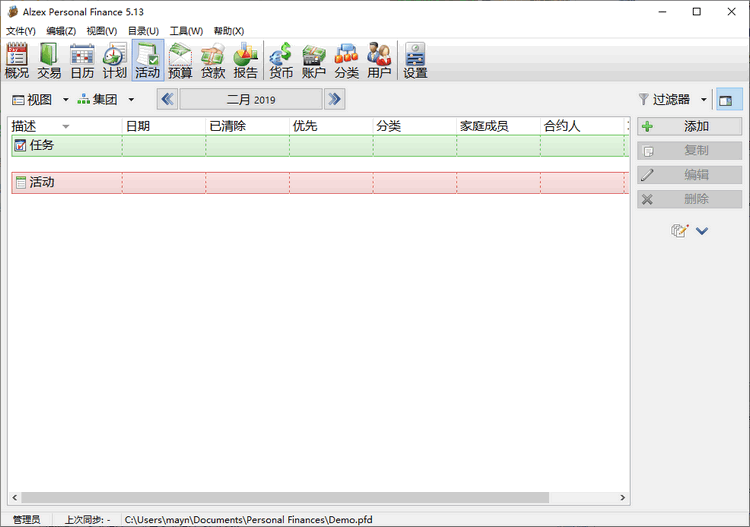This screenshot has height=527, width=750.
Task: Open the 目录(U) menu
Action: click(x=143, y=31)
